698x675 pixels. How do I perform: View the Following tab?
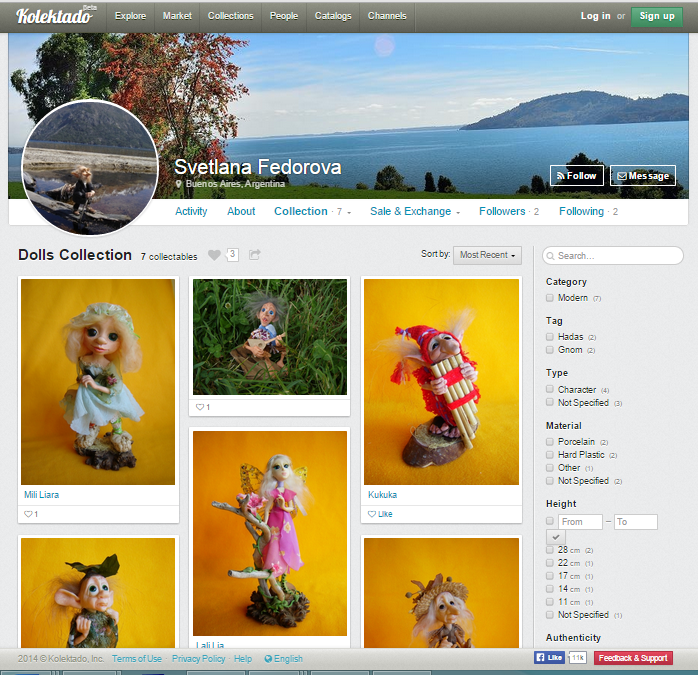tap(588, 211)
